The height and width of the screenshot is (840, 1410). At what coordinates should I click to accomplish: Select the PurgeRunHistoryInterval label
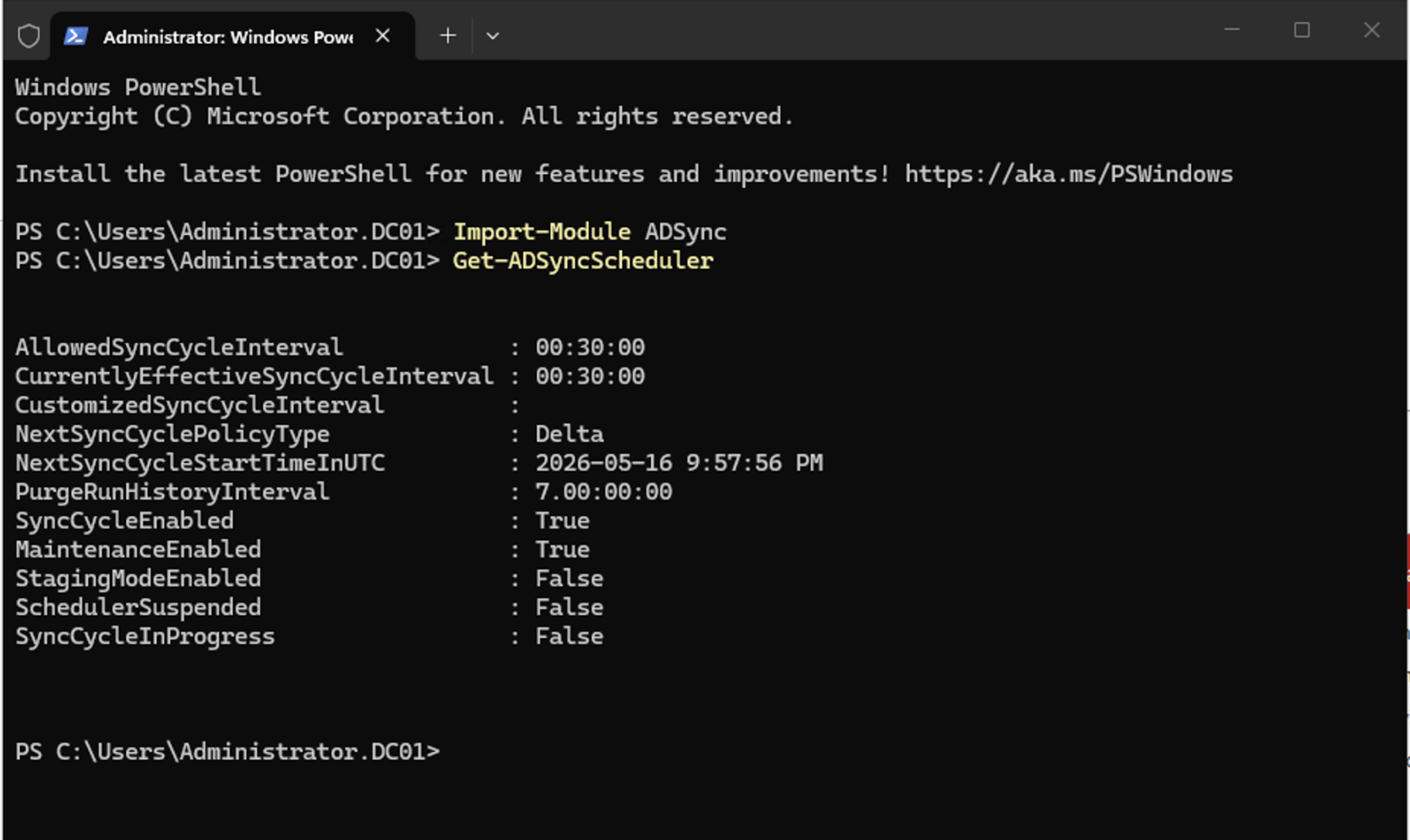point(172,492)
